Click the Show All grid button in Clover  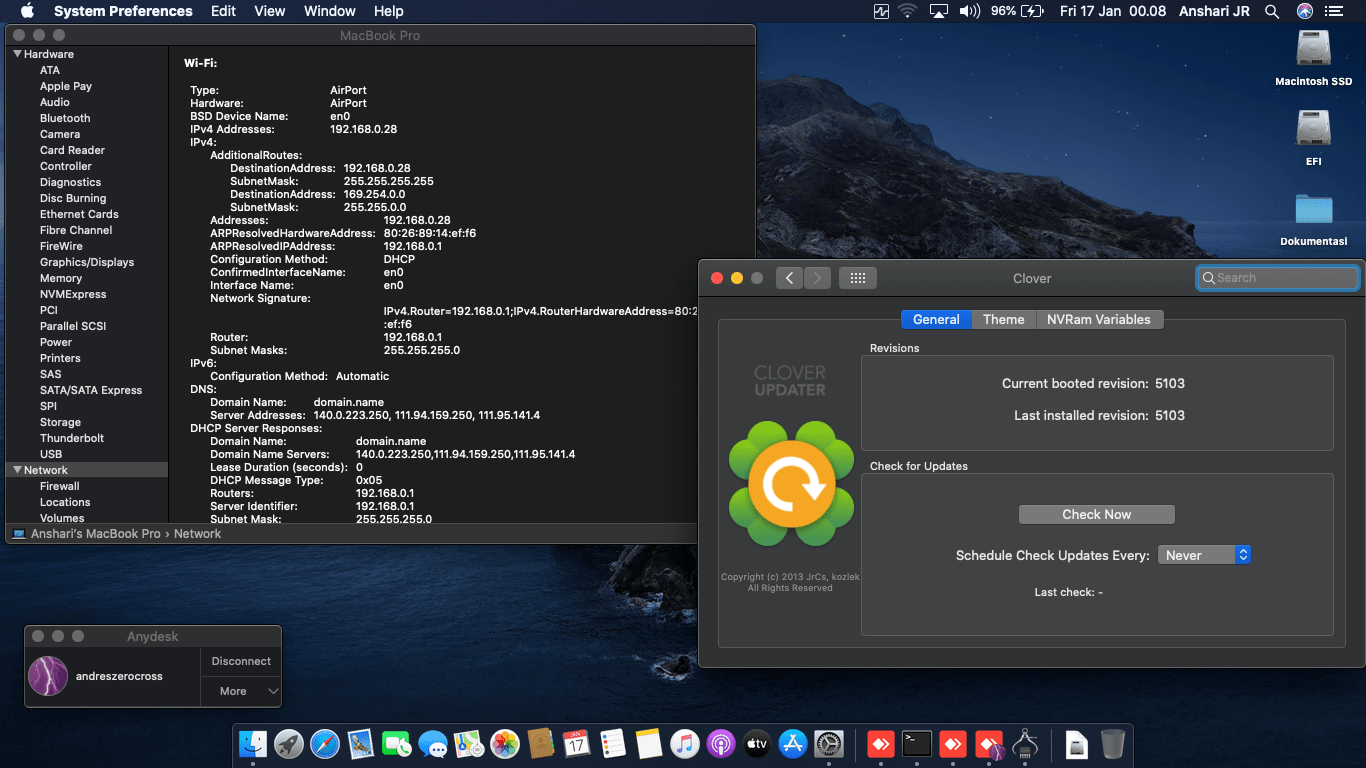857,278
